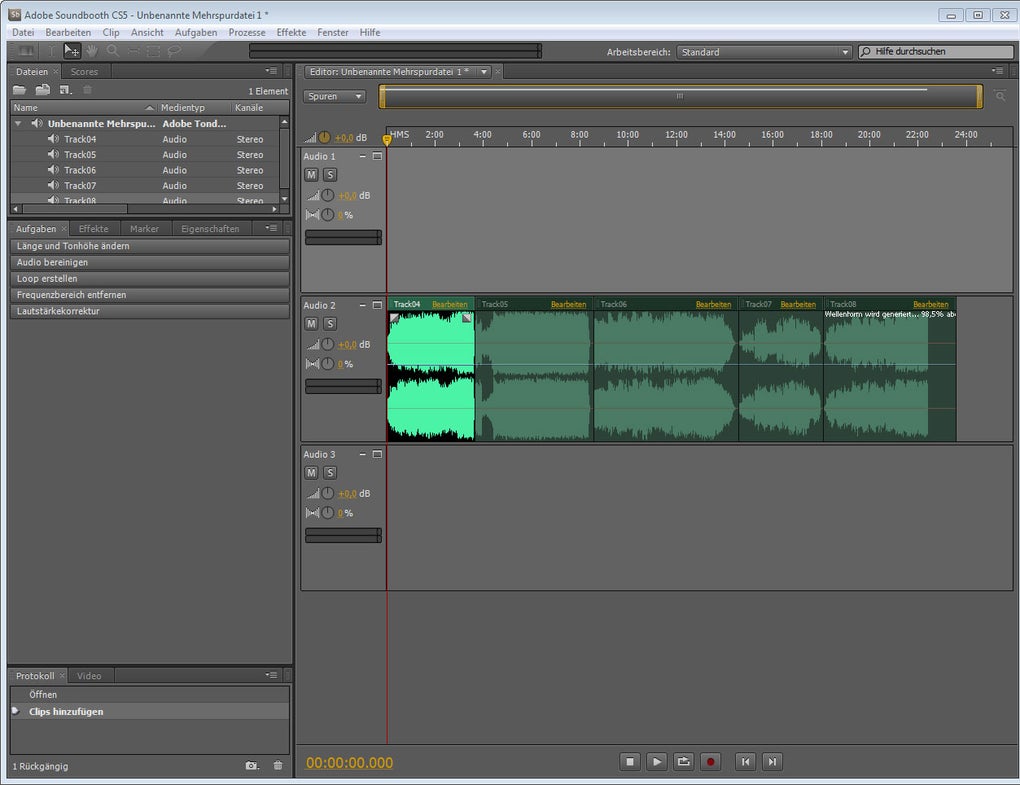Solo the Audio 2 track

click(x=330, y=323)
